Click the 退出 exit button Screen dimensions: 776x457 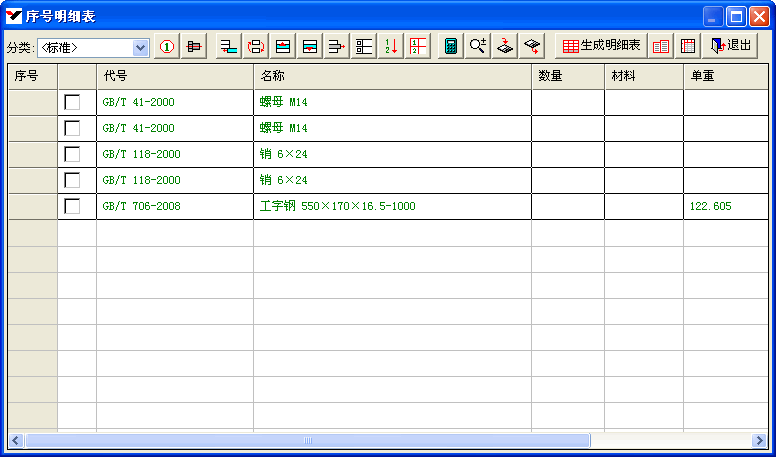coord(731,46)
